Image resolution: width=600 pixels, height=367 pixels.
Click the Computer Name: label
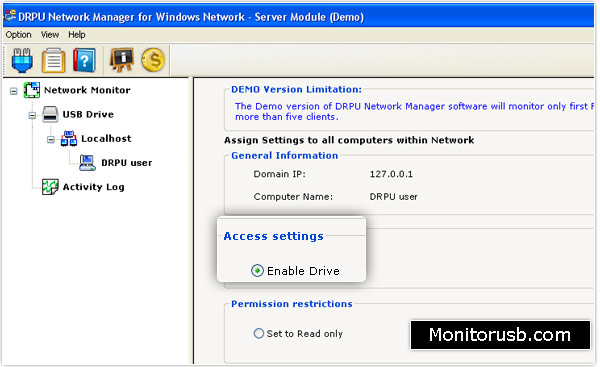[293, 197]
